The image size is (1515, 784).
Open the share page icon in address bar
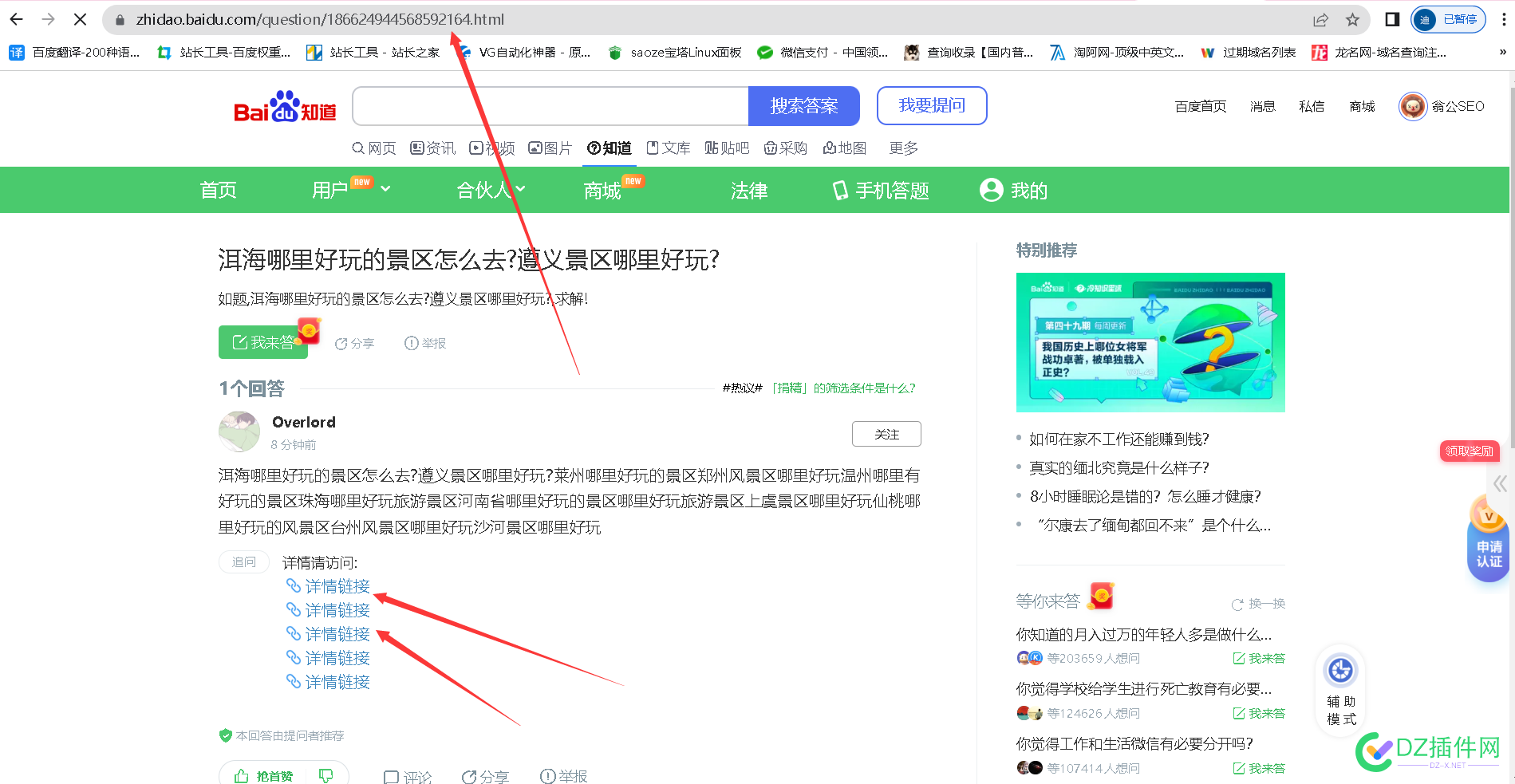point(1320,20)
